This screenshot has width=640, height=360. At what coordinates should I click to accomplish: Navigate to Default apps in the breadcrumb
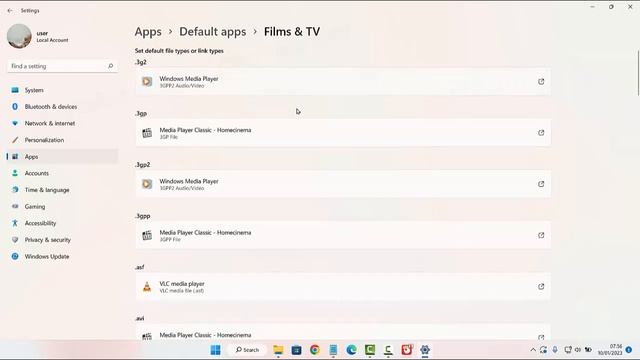click(213, 32)
